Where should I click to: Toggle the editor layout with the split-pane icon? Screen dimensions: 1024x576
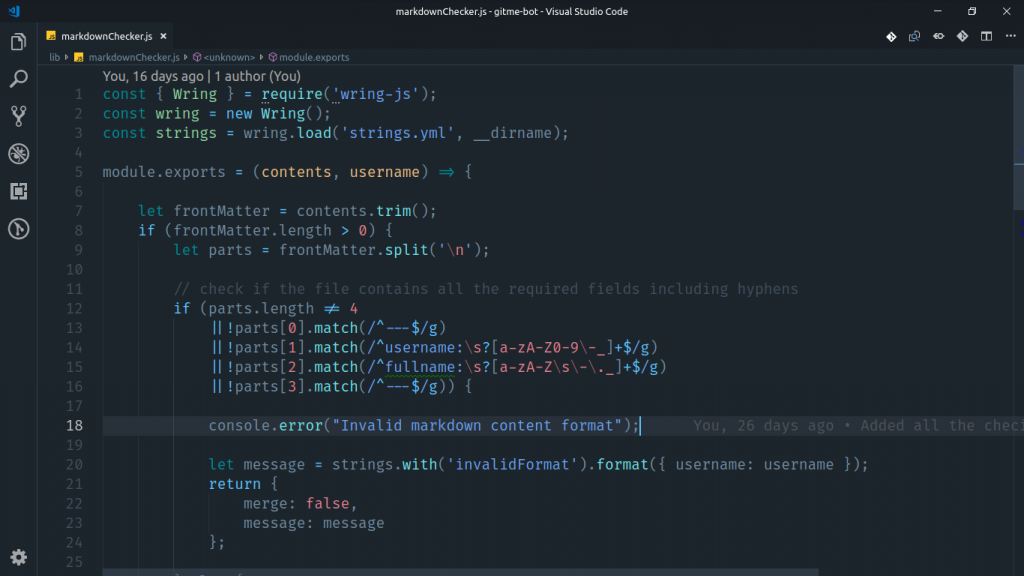point(986,35)
